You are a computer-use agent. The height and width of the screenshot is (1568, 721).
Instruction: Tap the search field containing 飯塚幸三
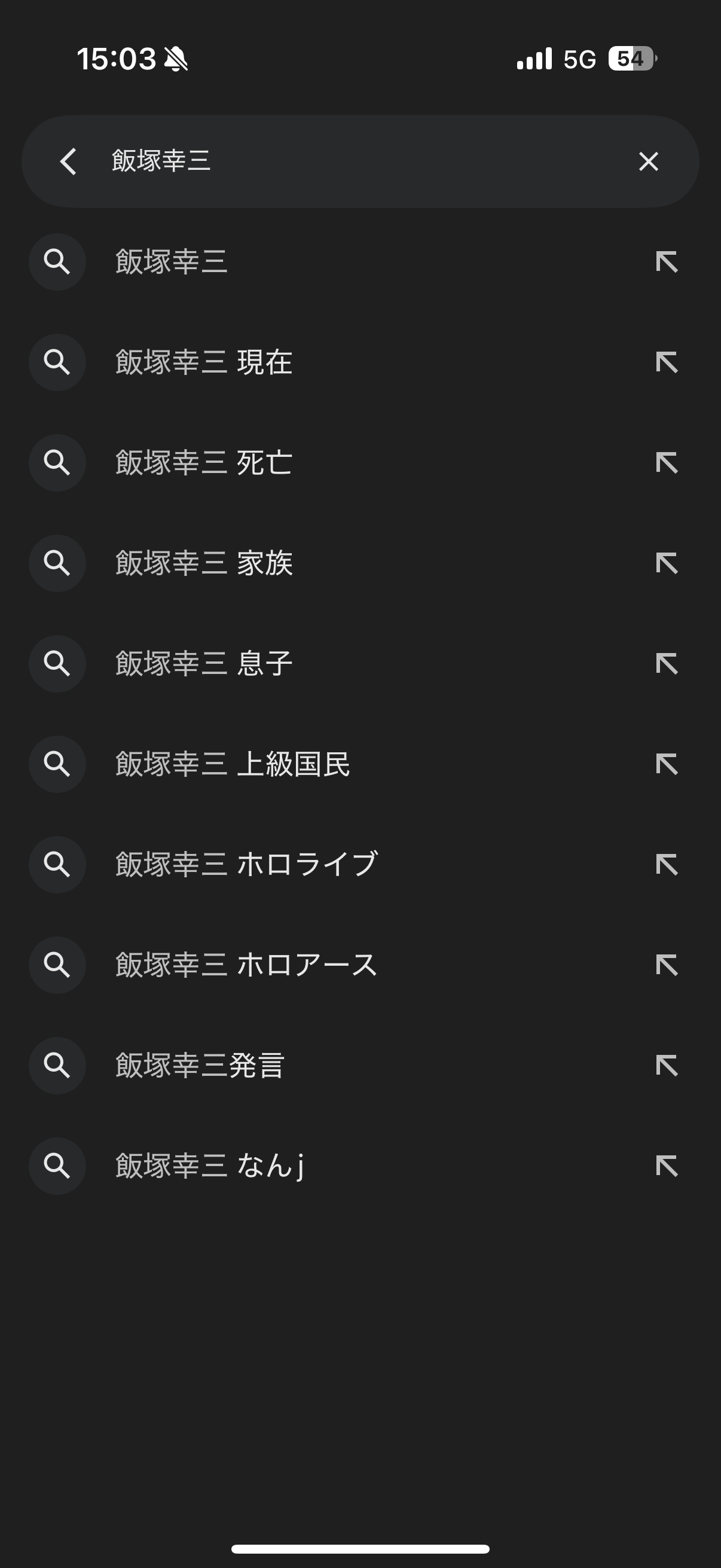coord(353,161)
